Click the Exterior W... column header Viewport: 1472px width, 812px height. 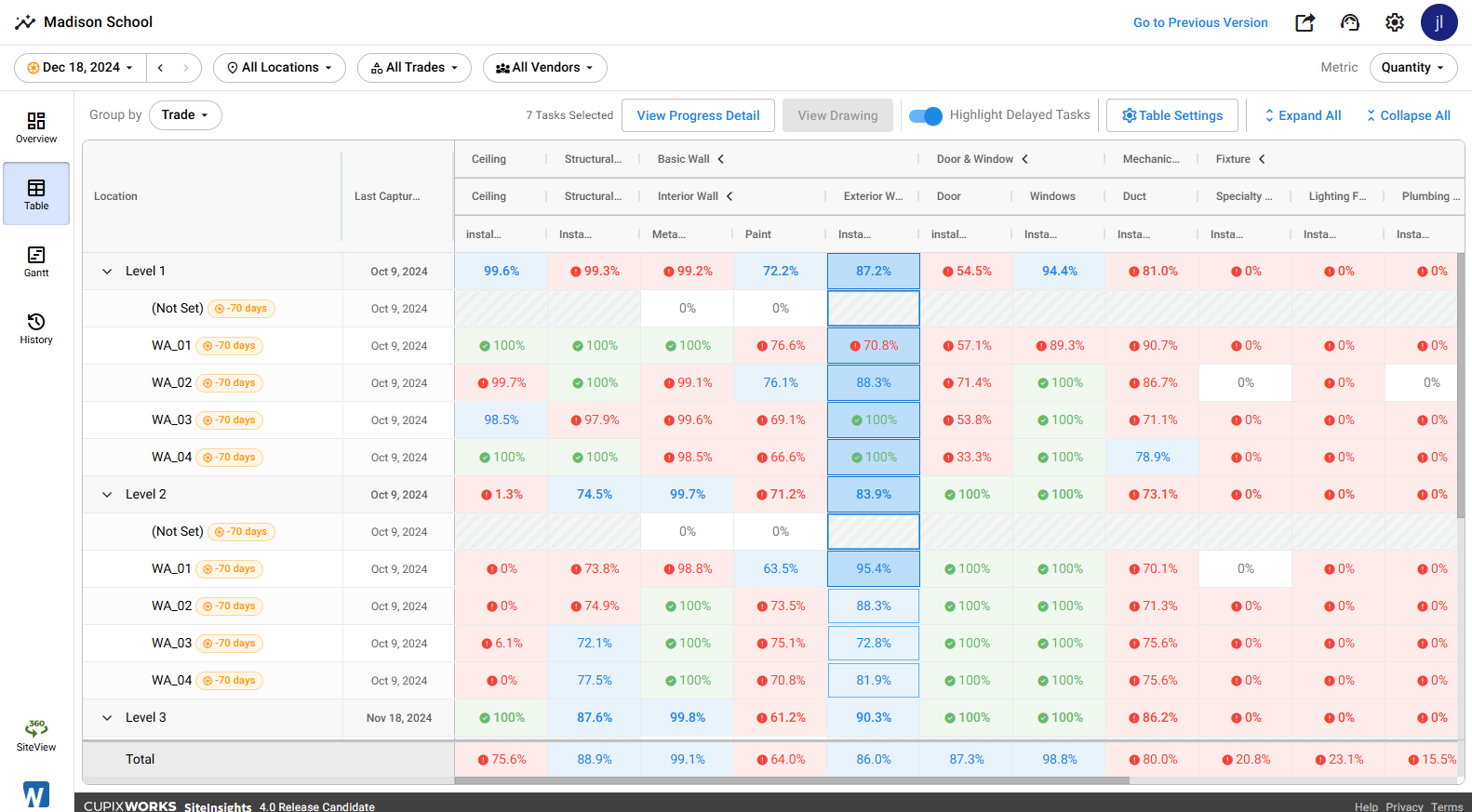click(873, 196)
